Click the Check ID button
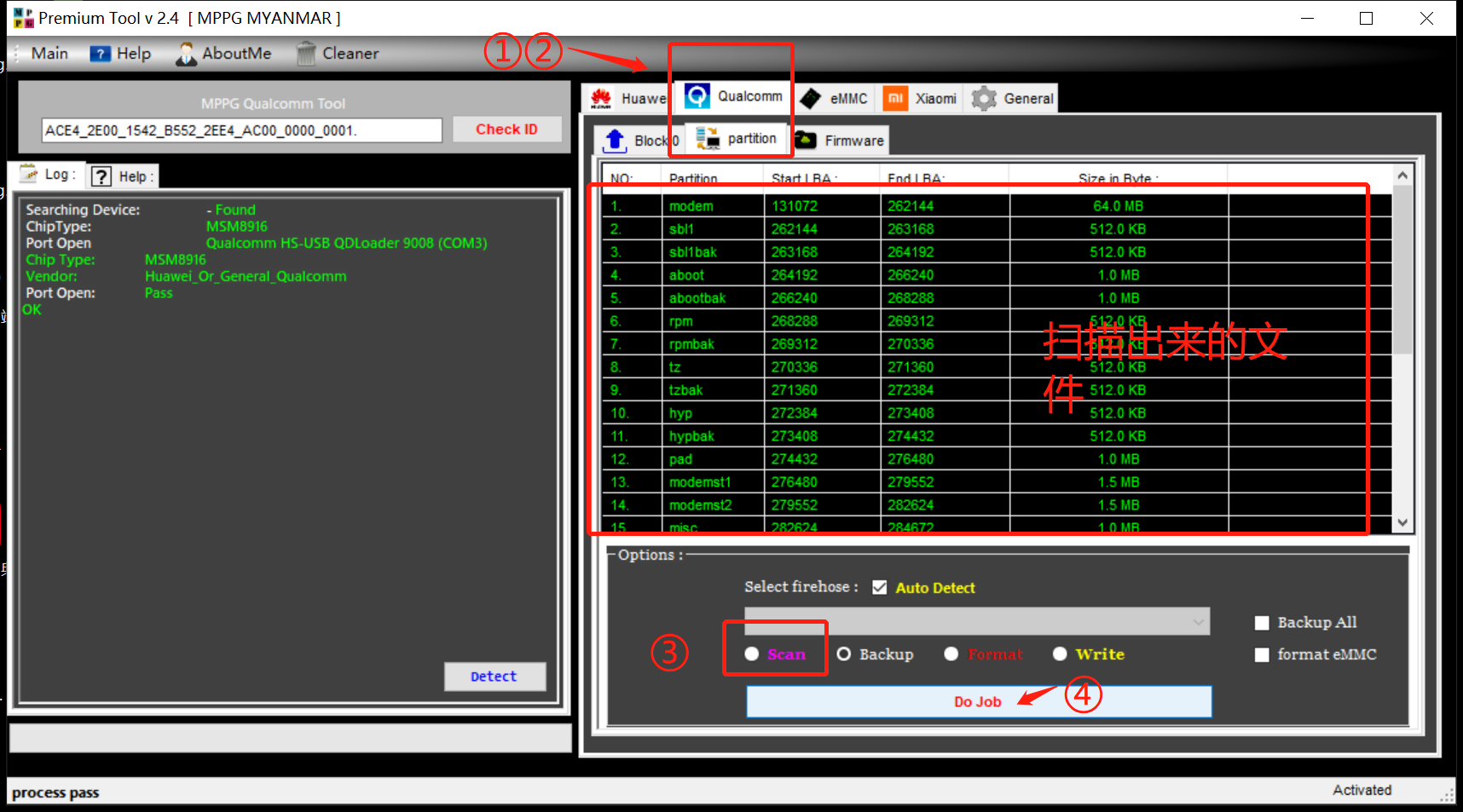1463x812 pixels. pyautogui.click(x=506, y=130)
